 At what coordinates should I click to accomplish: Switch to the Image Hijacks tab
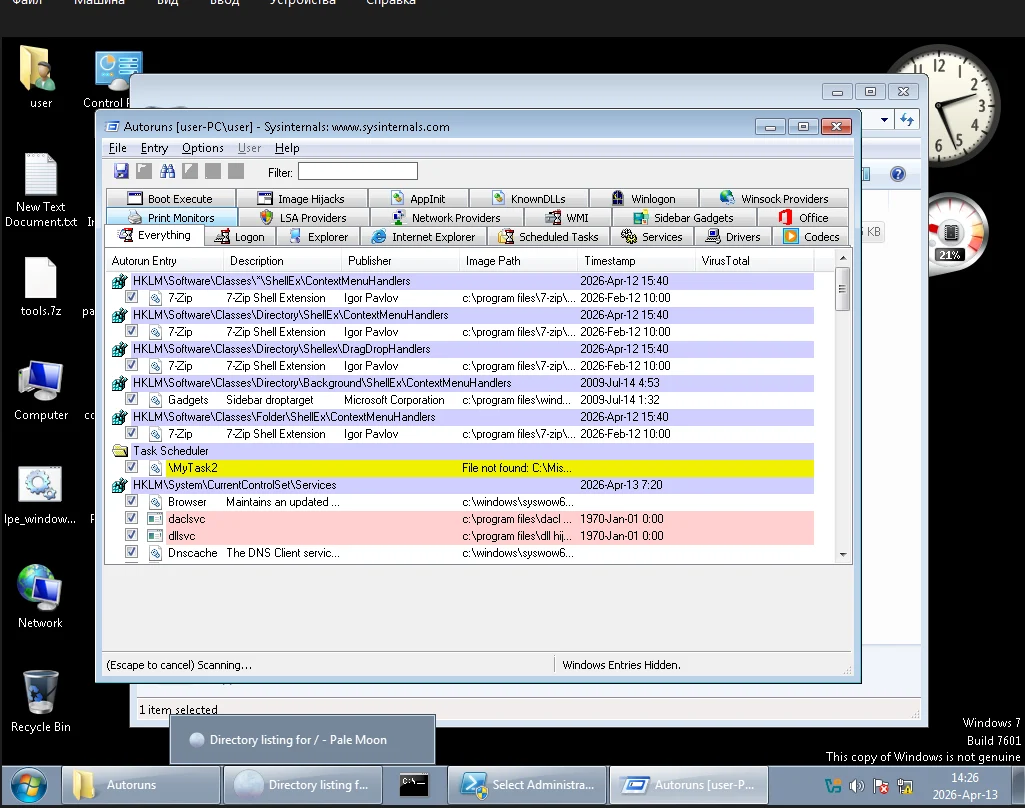point(301,199)
